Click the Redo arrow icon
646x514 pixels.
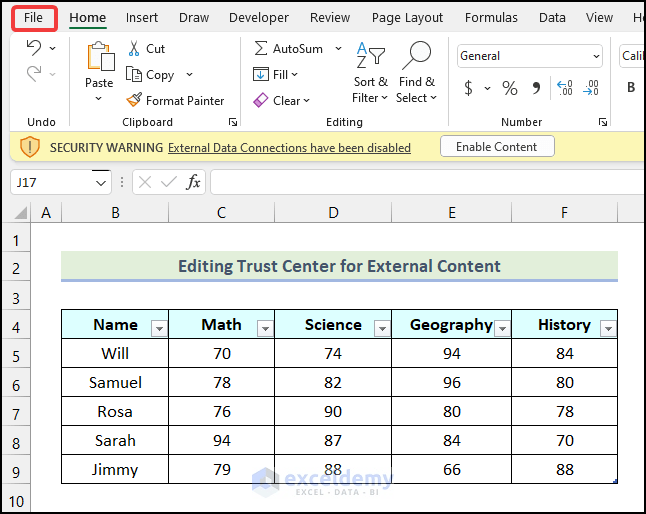(x=34, y=74)
